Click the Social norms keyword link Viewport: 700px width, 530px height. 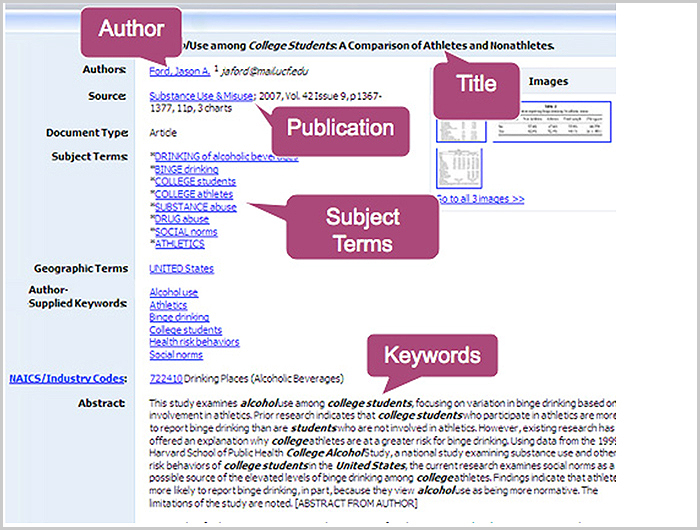click(x=176, y=355)
